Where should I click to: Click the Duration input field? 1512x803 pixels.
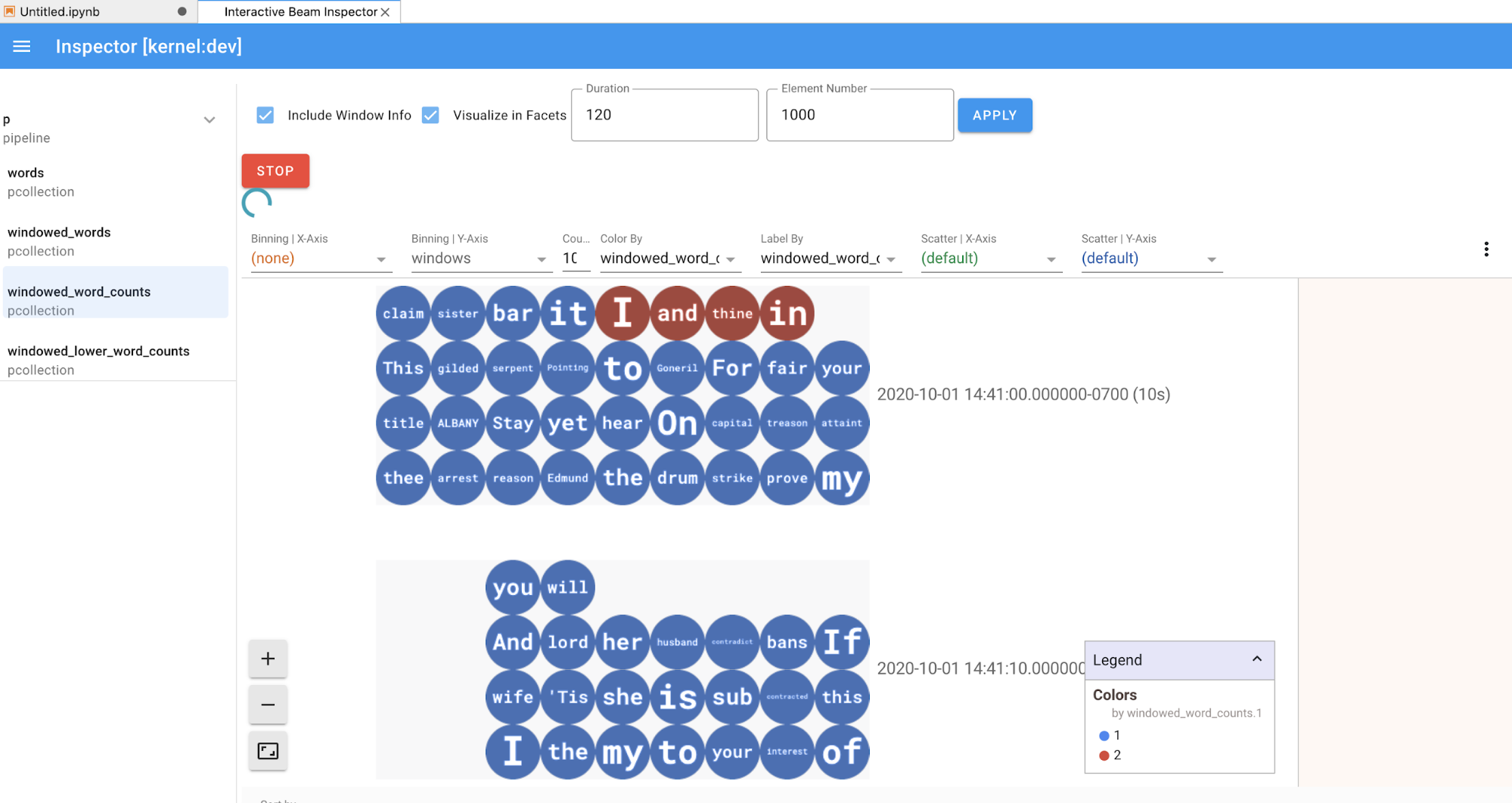[x=664, y=115]
